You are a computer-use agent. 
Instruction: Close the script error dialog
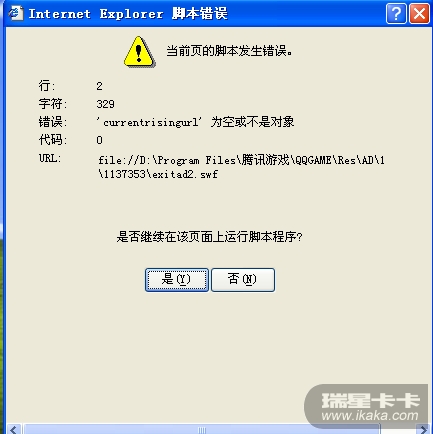pos(419,14)
